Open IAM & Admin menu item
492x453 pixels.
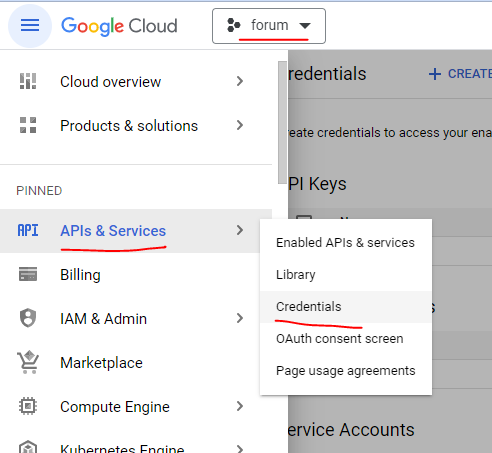tap(136, 319)
